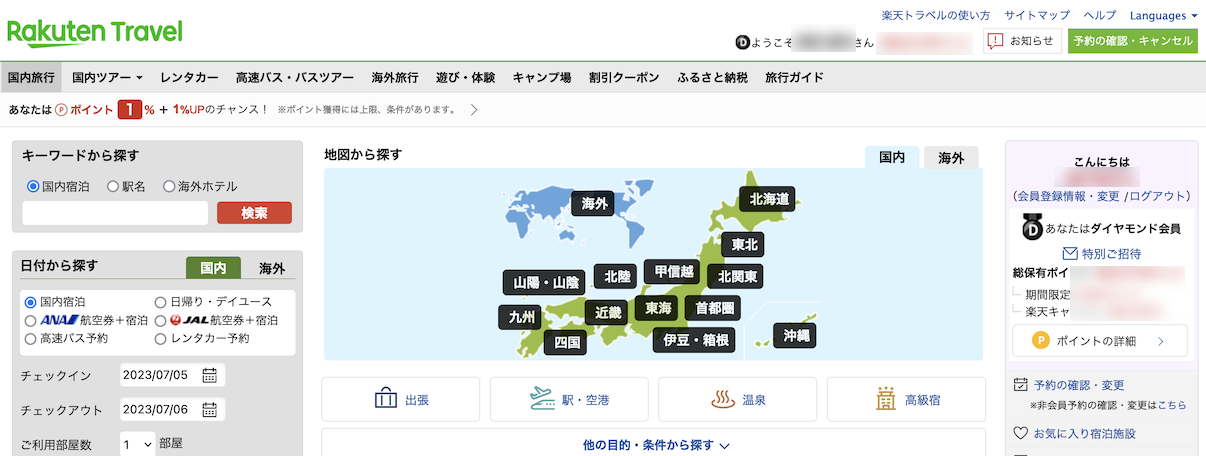Open 高速バス・バスツアー in navigation

pos(295,77)
